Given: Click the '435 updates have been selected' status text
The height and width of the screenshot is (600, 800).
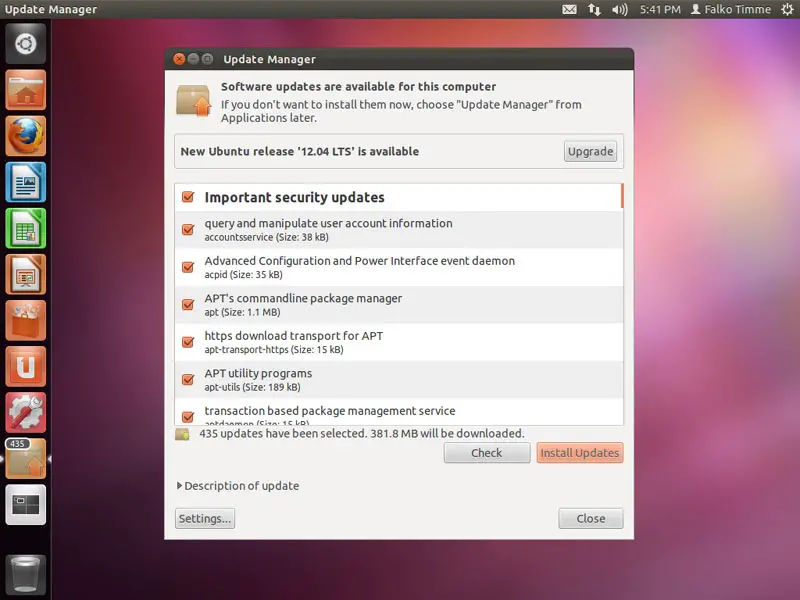Looking at the screenshot, I should tap(362, 434).
